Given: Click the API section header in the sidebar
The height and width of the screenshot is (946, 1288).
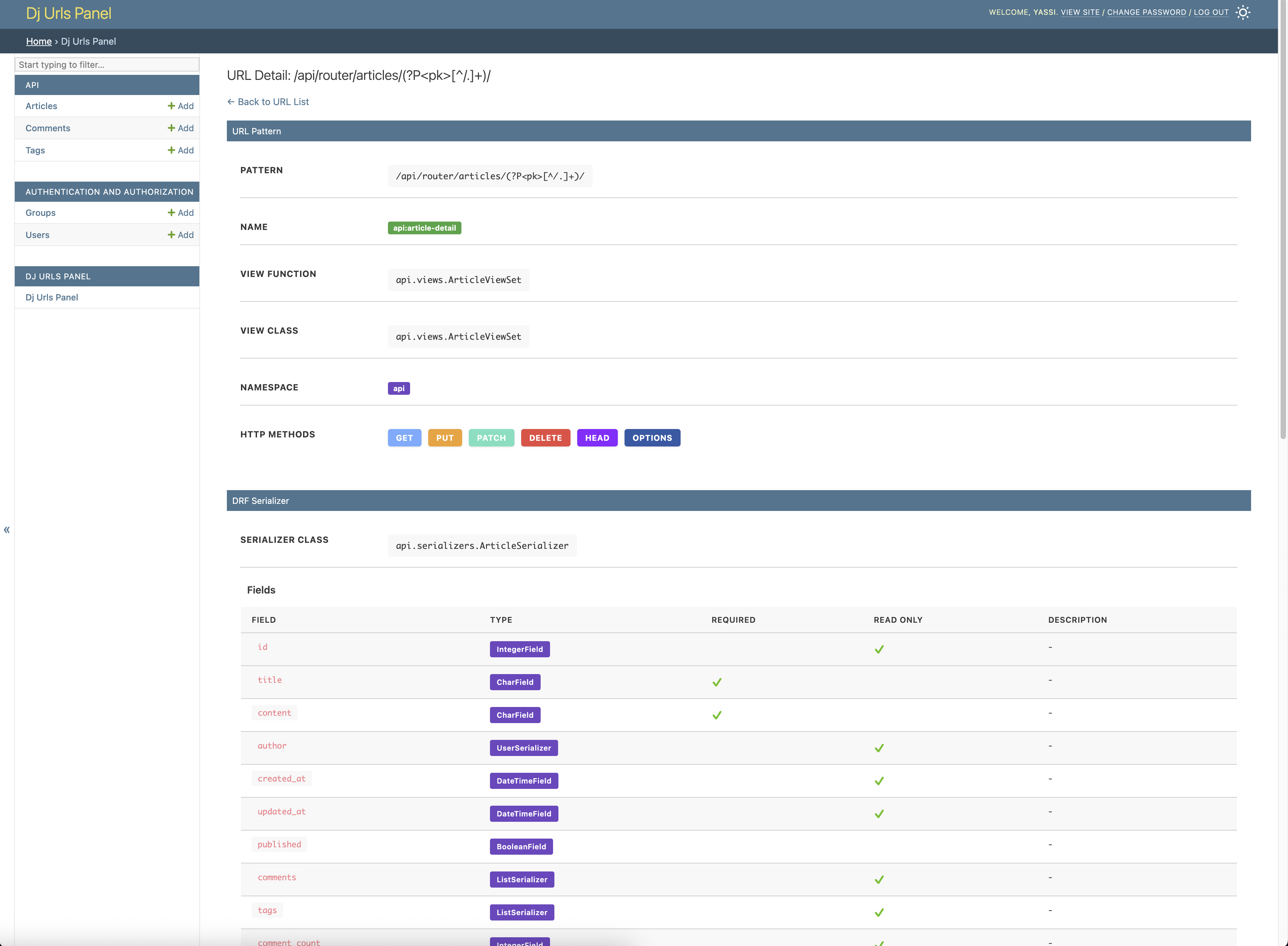Looking at the screenshot, I should (33, 85).
